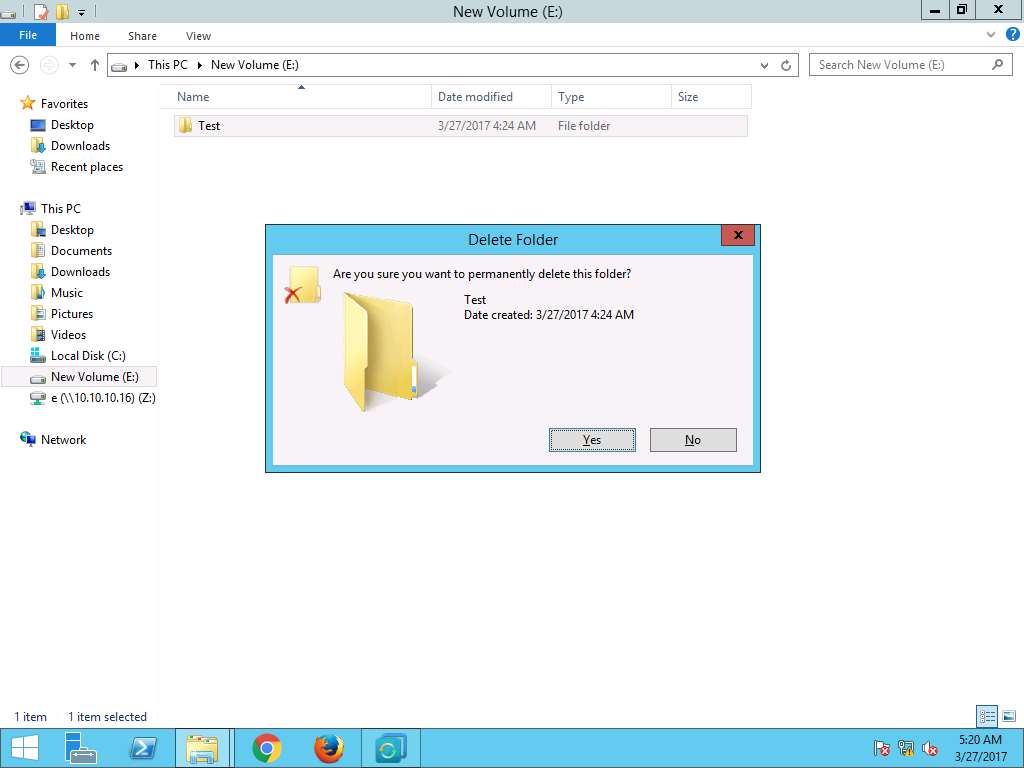Open network drive e (\\10.10.10.16) (Z:)
The image size is (1024, 768).
coord(103,397)
